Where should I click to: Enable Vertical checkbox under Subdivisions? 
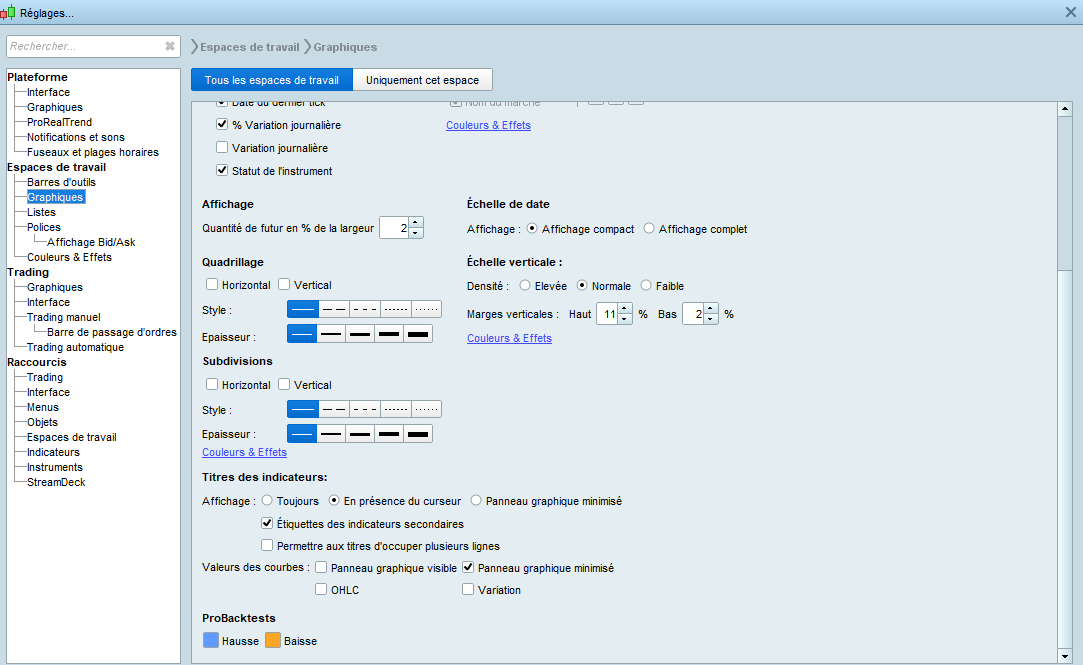click(x=284, y=384)
